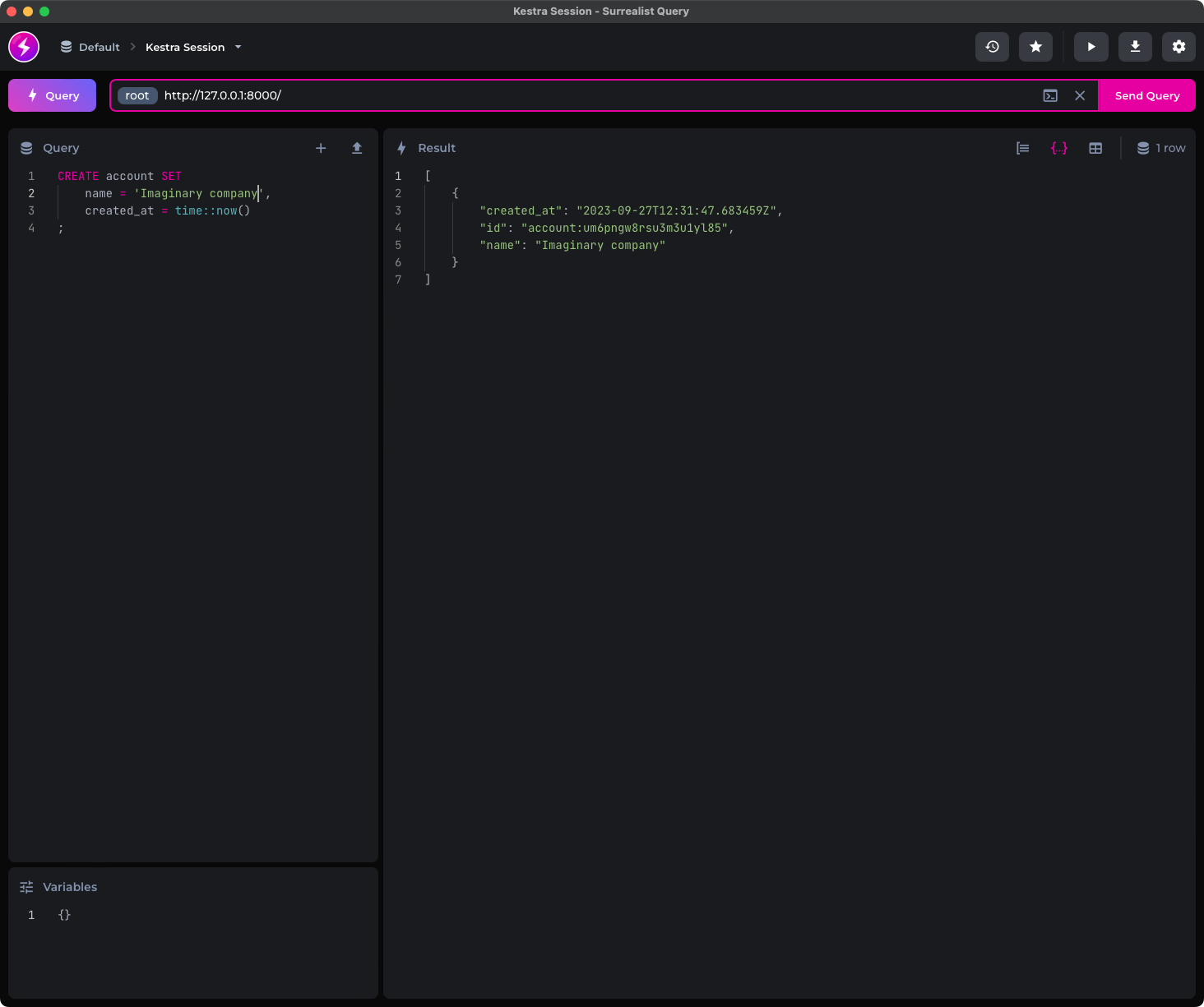The image size is (1204, 1007).
Task: Open the query history panel
Action: click(991, 47)
